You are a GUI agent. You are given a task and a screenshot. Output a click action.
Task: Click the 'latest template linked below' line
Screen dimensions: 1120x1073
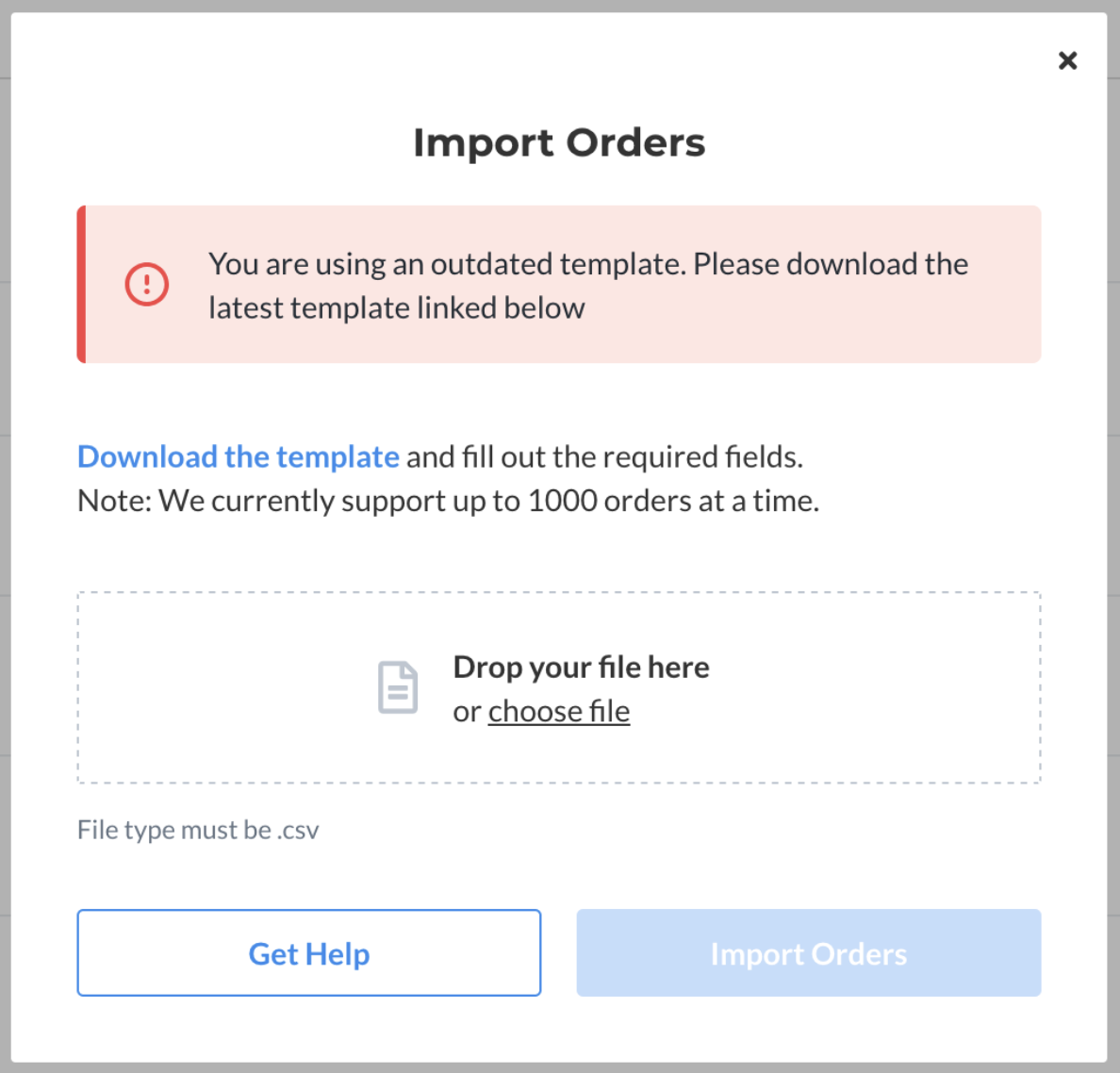tap(396, 308)
